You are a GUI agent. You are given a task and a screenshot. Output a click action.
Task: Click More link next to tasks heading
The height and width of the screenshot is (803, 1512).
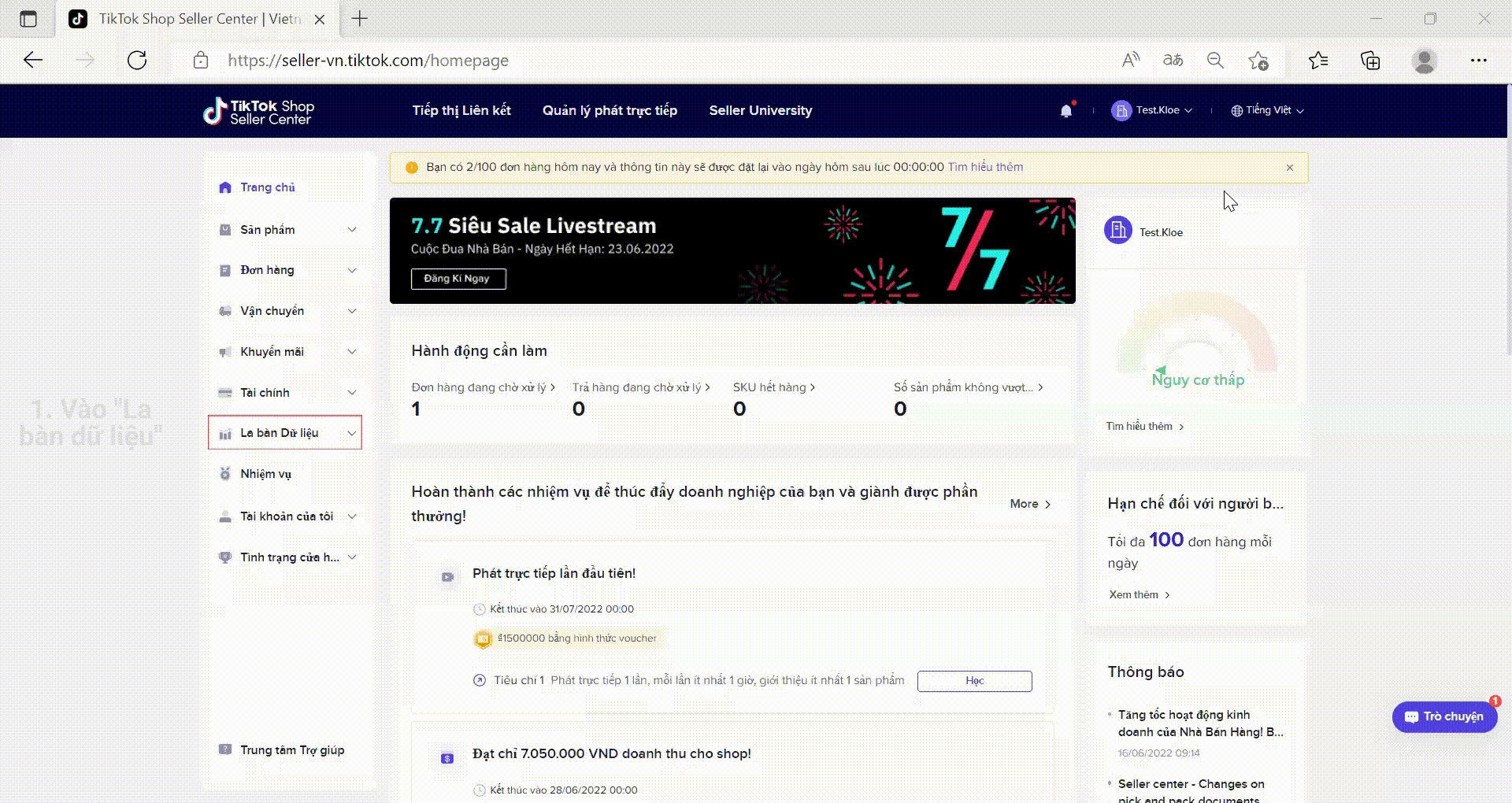click(1030, 504)
